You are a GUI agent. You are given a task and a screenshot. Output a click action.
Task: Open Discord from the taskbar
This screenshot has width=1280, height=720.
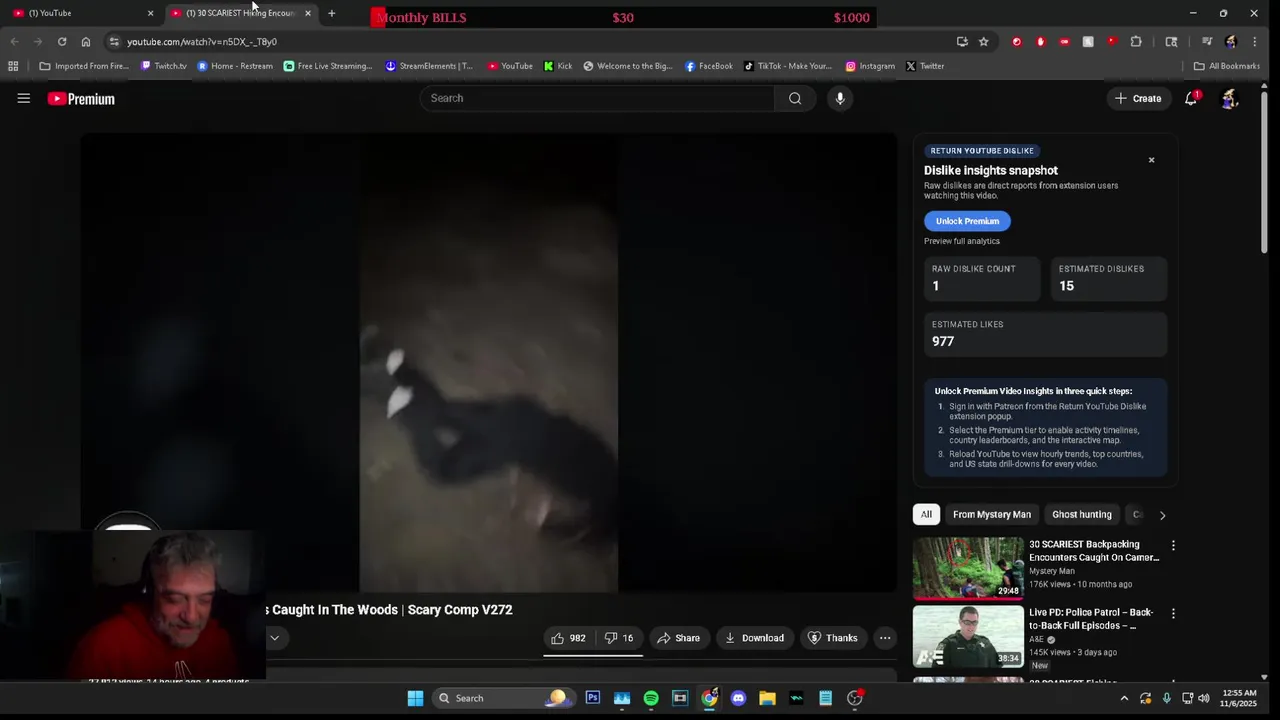pyautogui.click(x=738, y=698)
